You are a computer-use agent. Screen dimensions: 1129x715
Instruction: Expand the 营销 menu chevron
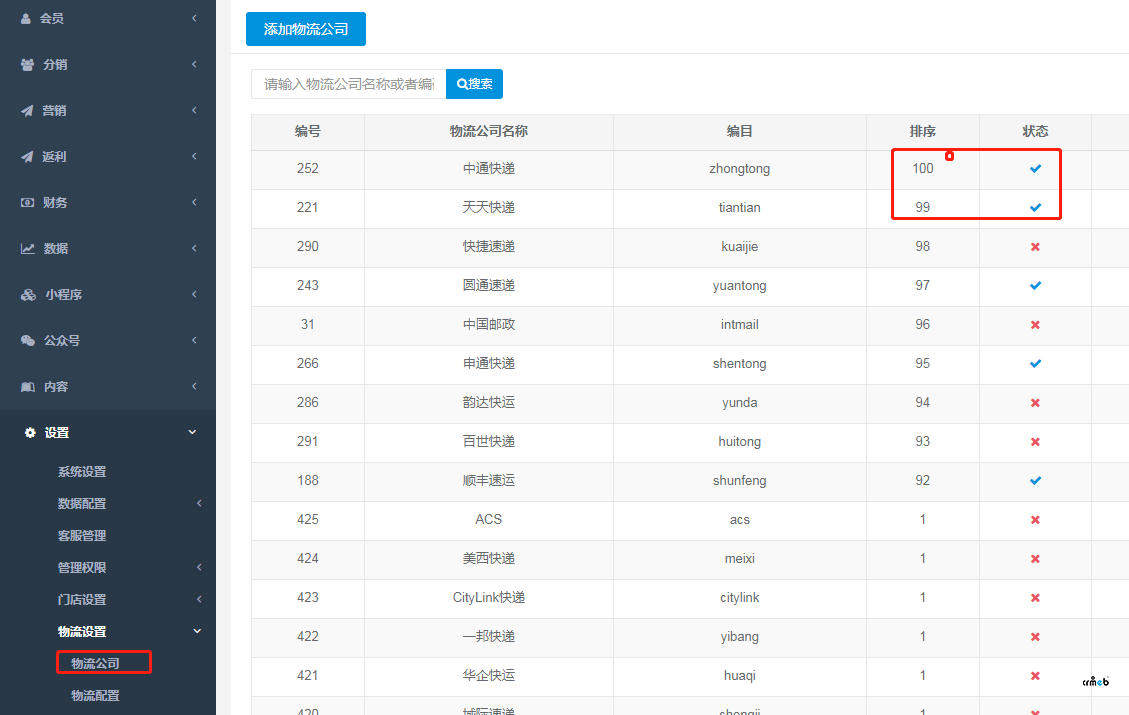[194, 110]
